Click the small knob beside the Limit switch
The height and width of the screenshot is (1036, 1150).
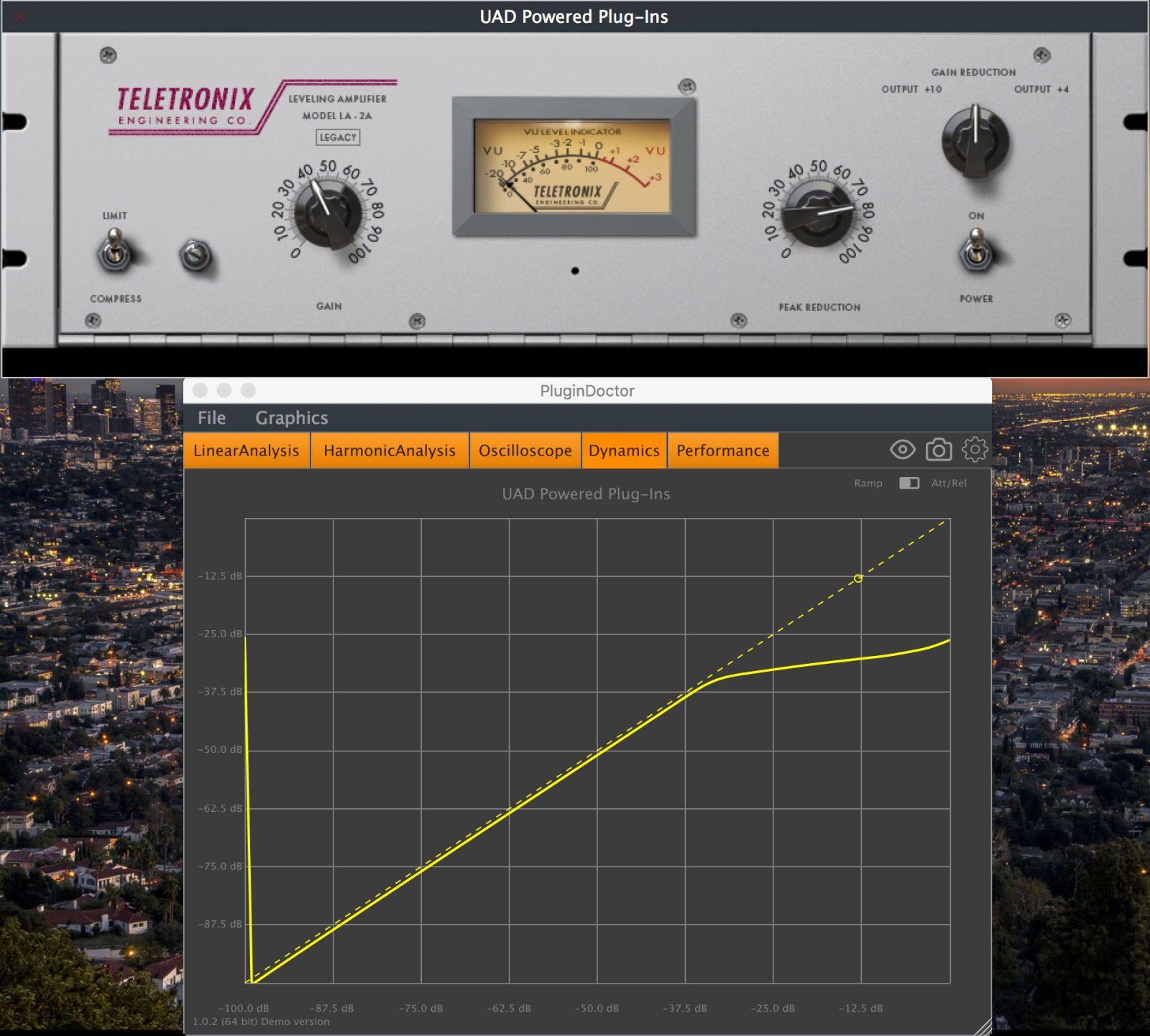point(195,255)
